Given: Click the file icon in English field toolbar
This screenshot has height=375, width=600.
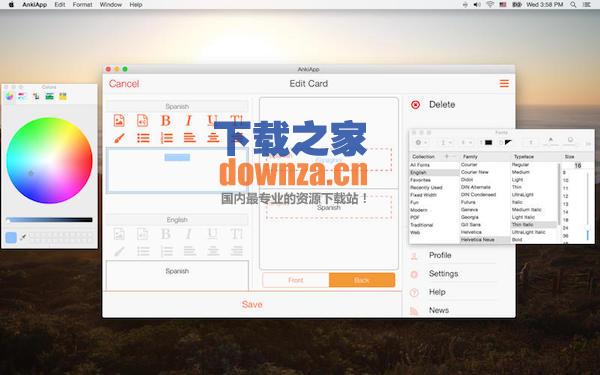Looking at the screenshot, I should click(x=142, y=234).
